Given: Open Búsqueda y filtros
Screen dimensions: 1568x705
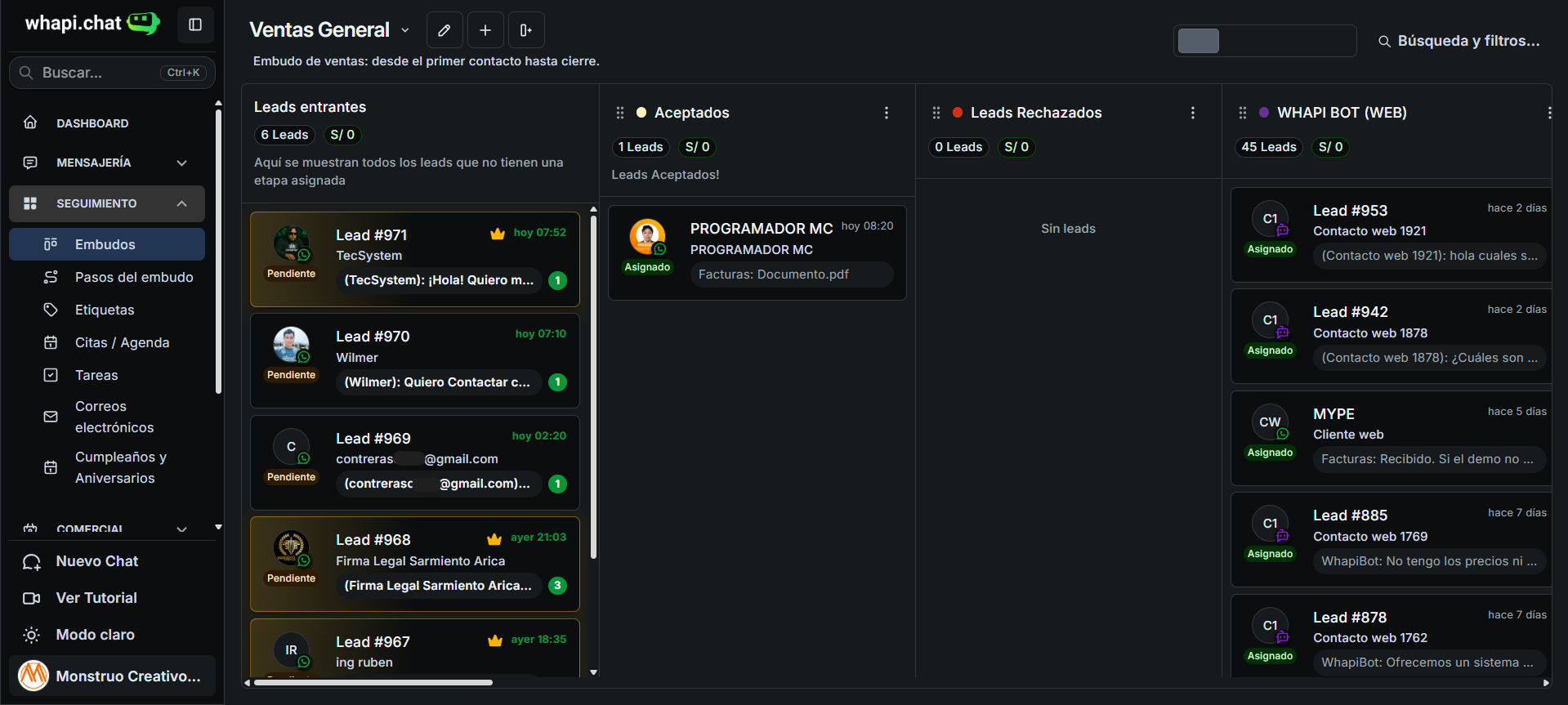Looking at the screenshot, I should pos(1459,41).
